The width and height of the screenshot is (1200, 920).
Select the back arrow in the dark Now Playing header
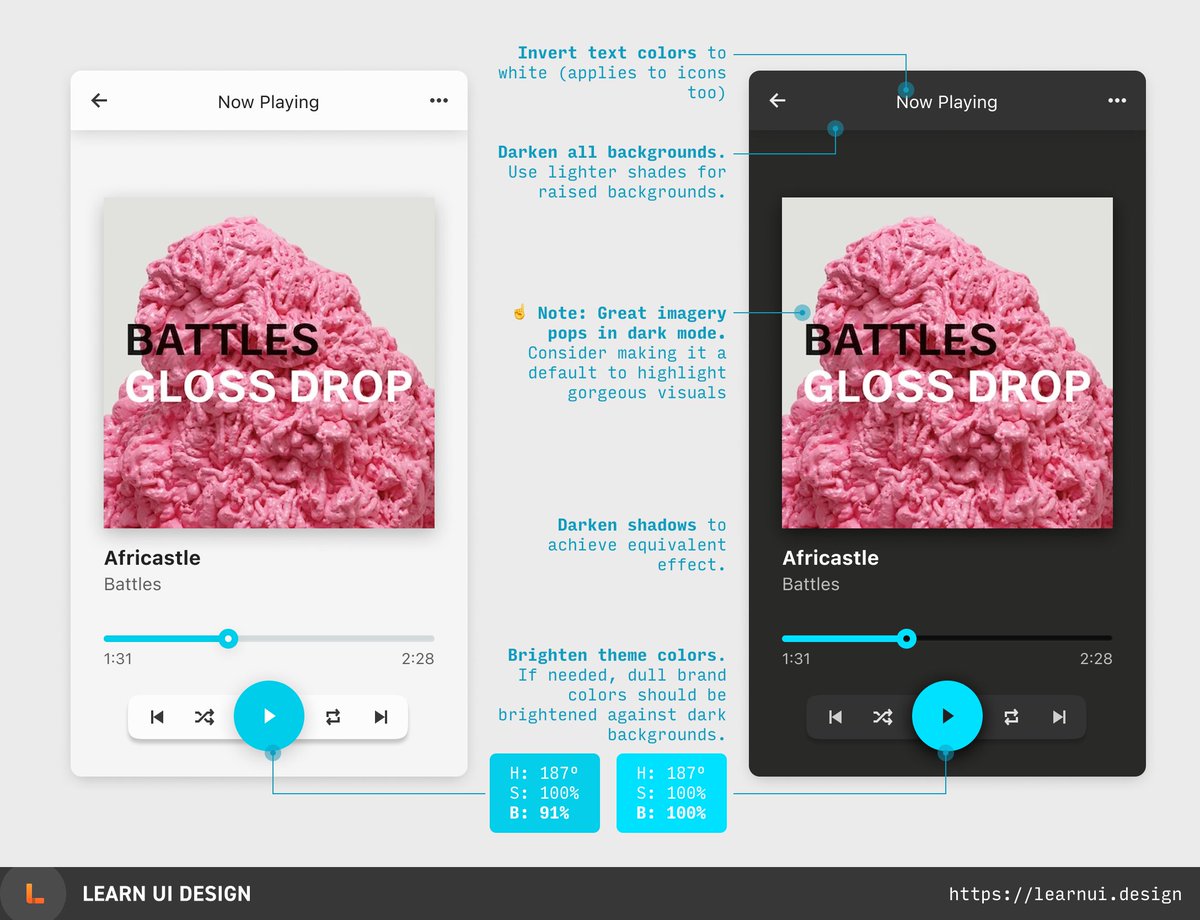click(777, 101)
